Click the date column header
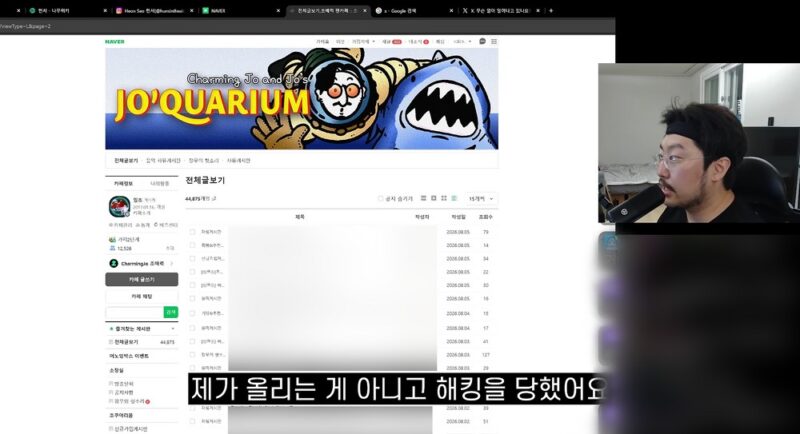The height and width of the screenshot is (434, 800). (458, 217)
